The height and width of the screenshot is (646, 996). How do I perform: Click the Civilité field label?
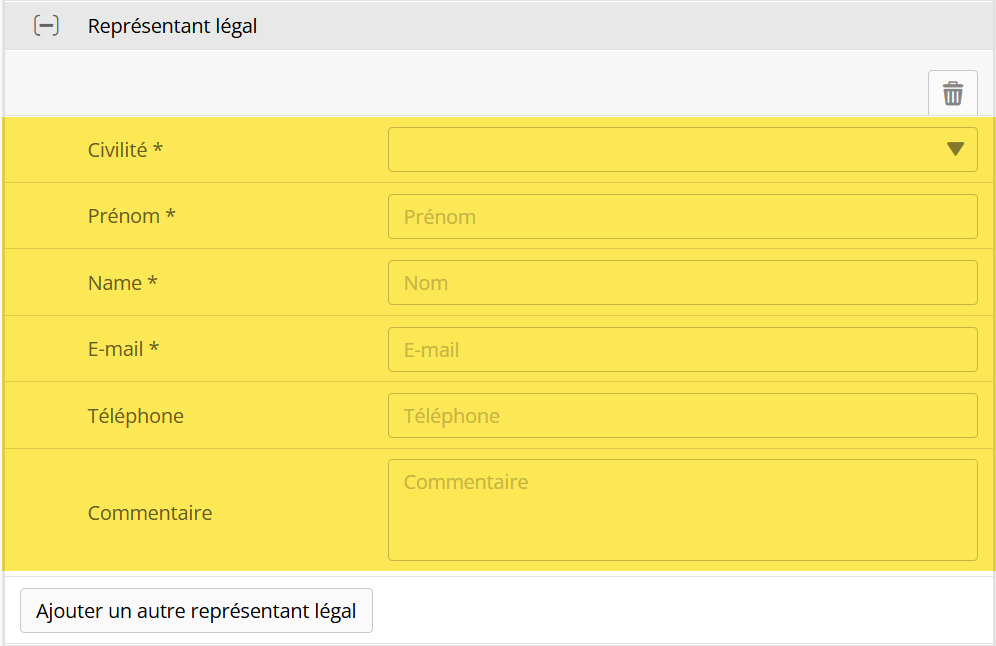point(118,150)
